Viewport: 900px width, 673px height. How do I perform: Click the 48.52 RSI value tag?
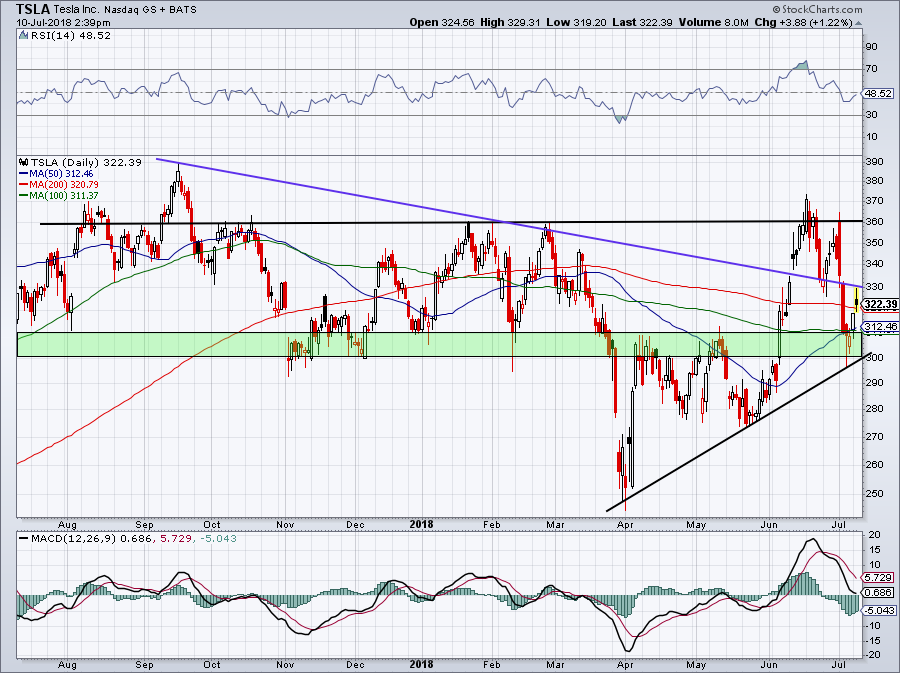(878, 93)
